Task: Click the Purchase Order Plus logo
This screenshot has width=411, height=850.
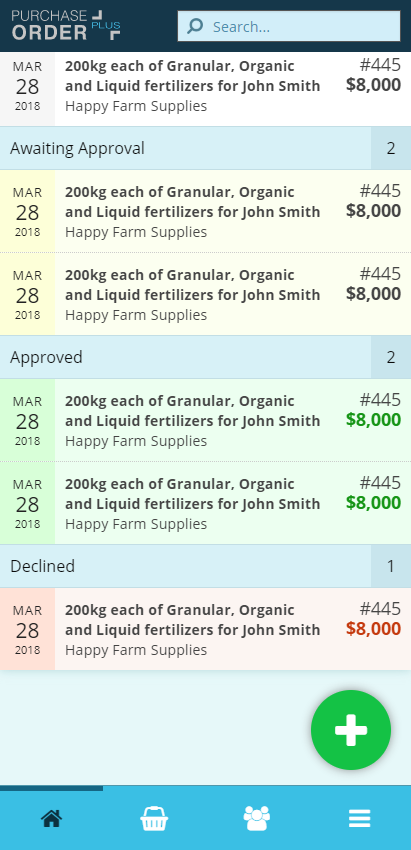Action: (66, 25)
